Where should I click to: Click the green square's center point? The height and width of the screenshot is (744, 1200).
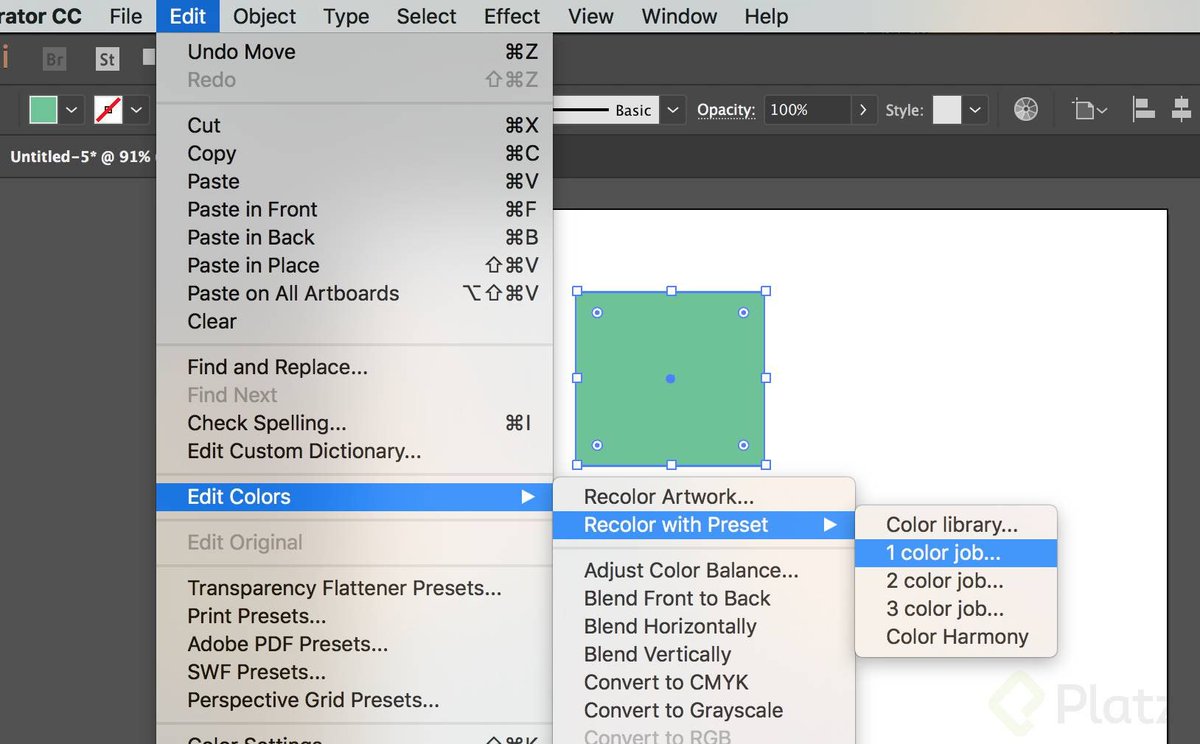coord(670,378)
